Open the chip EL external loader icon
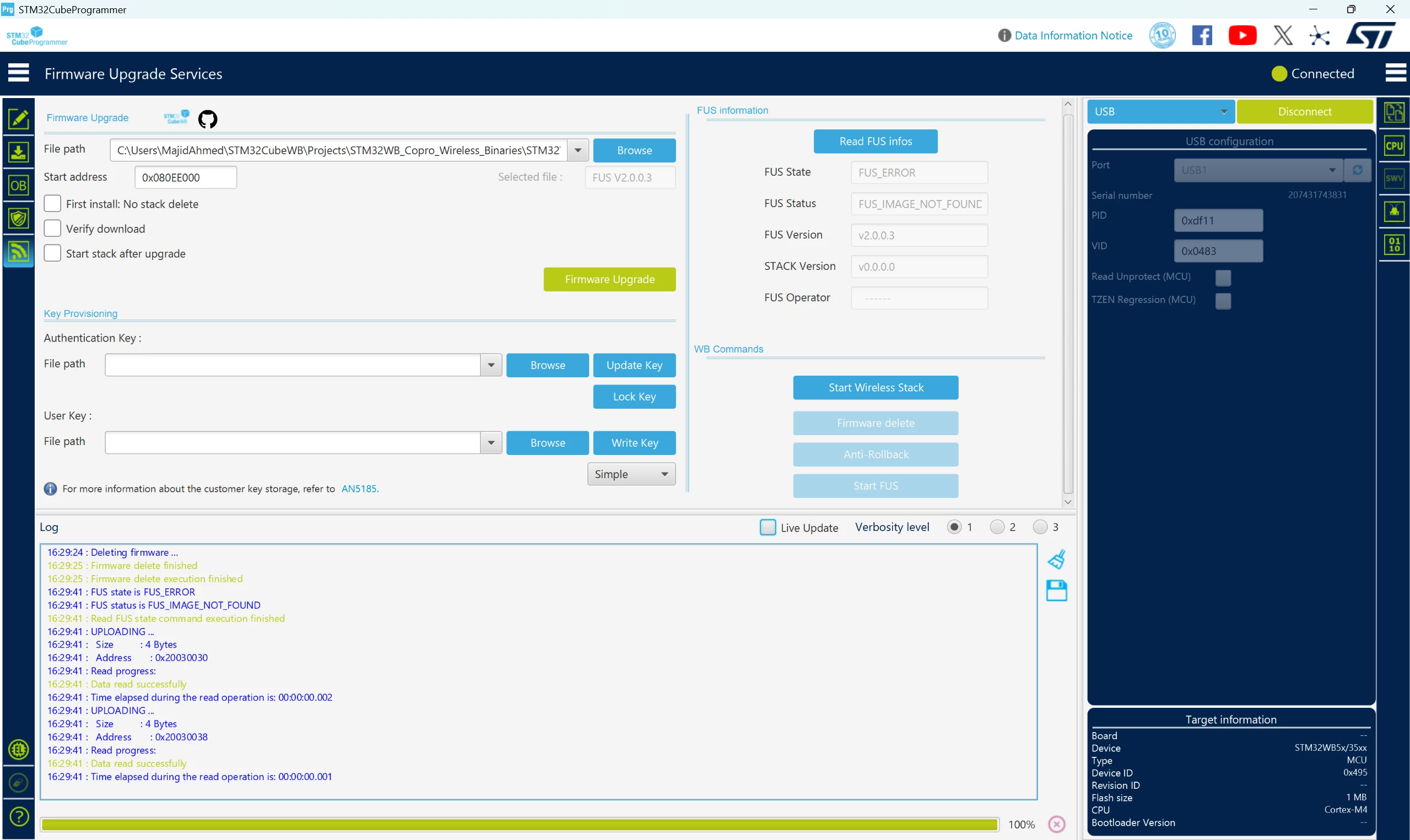The image size is (1410, 840). tap(19, 750)
